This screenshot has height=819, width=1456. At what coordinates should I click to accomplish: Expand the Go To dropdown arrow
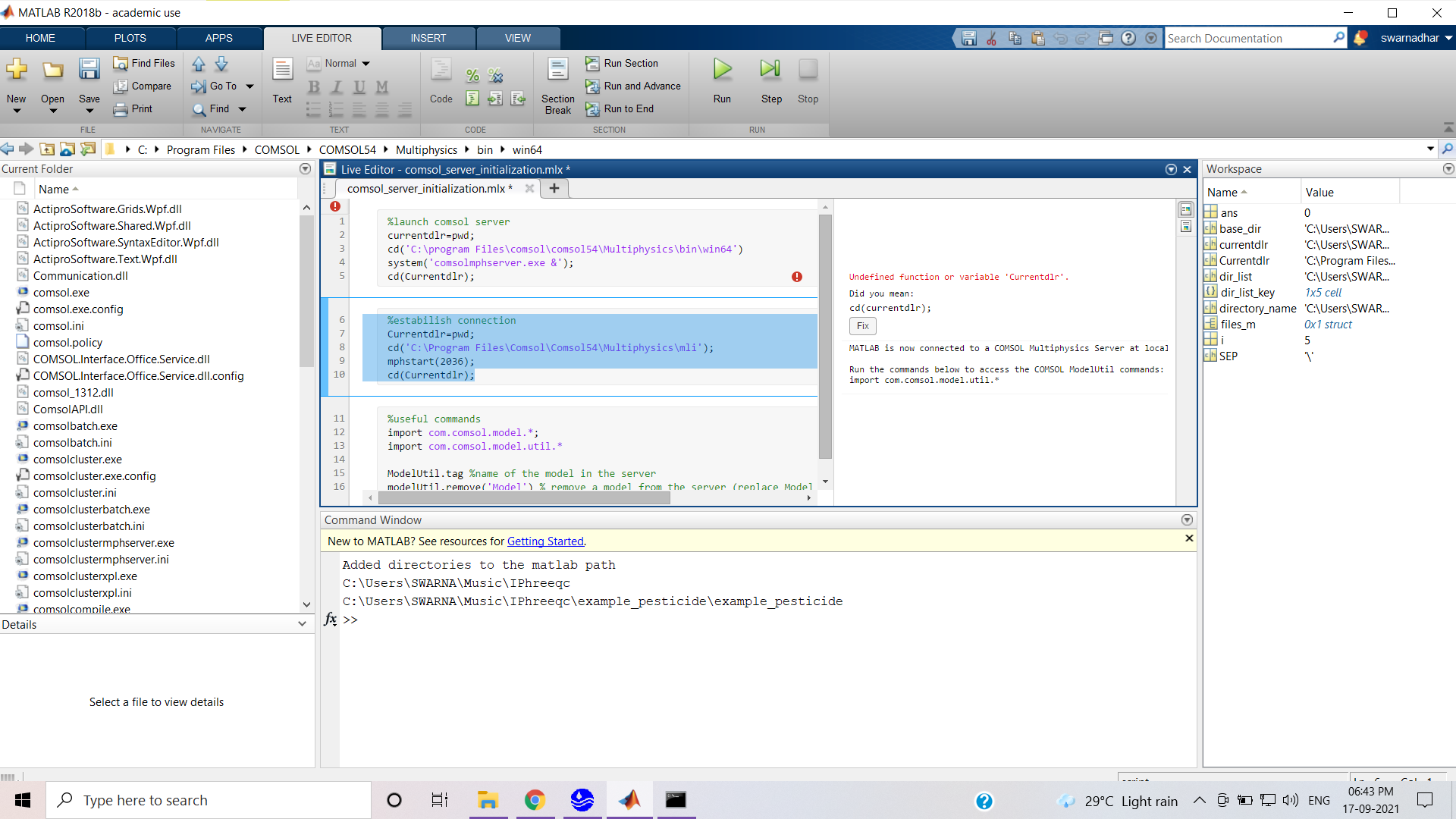pos(249,86)
